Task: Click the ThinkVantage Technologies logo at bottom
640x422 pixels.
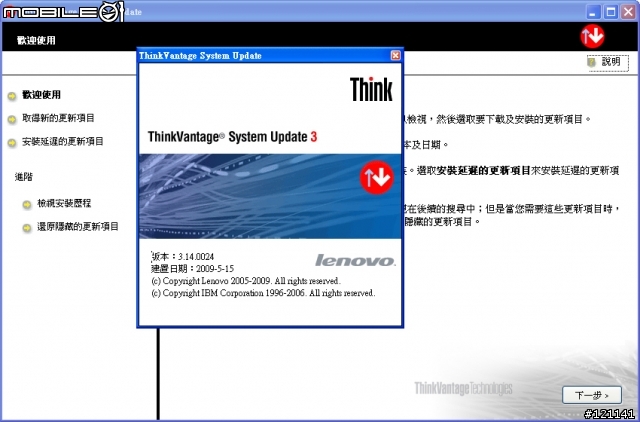Action: coord(463,388)
